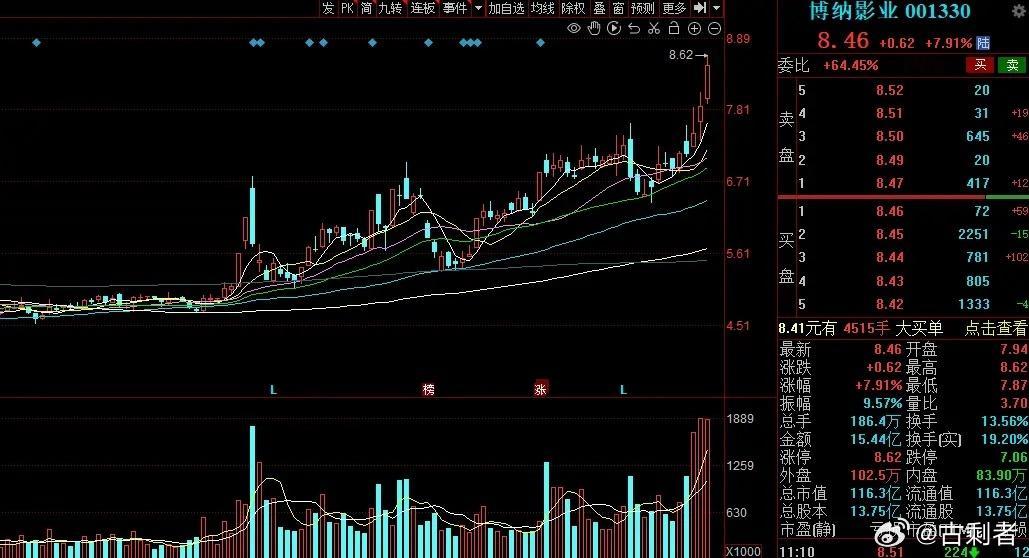Screen dimensions: 1029x558
Task: Click the rightmost blue diamond event marker
Action: coord(540,43)
